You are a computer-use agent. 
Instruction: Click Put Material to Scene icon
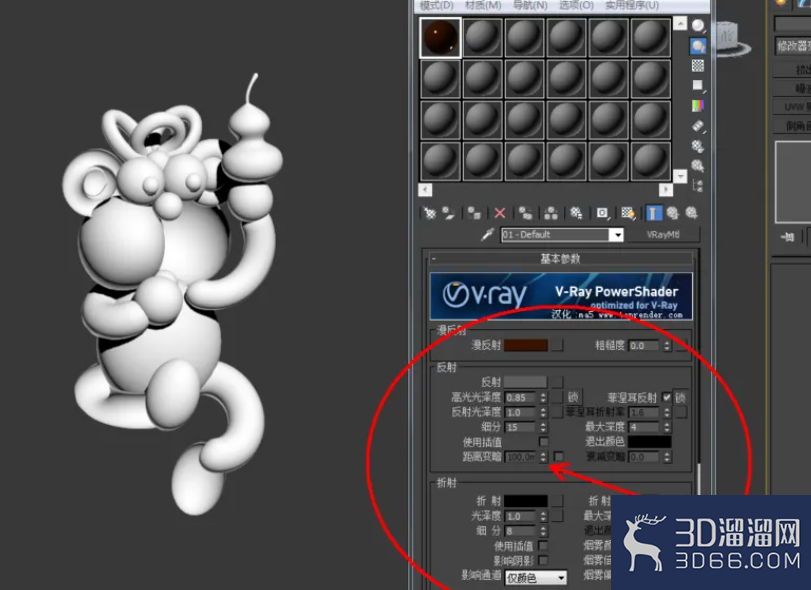tap(448, 213)
